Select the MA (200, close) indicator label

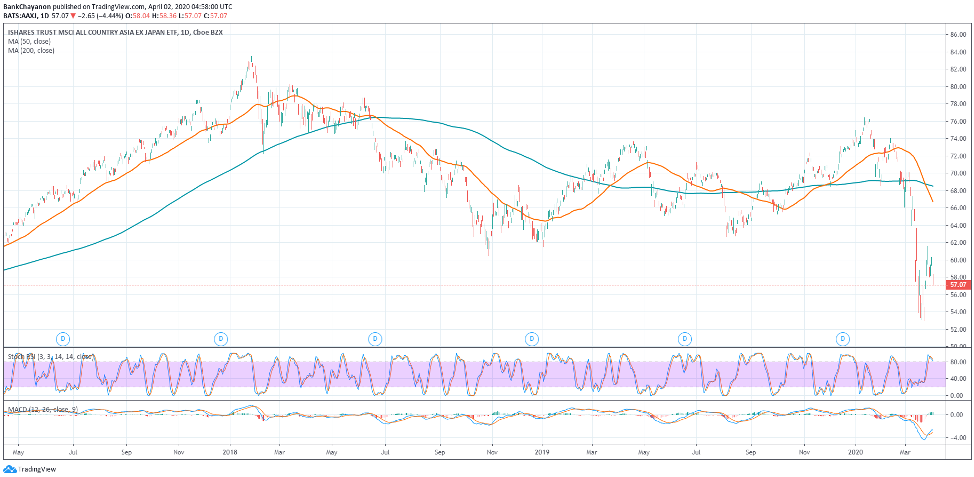click(x=36, y=50)
